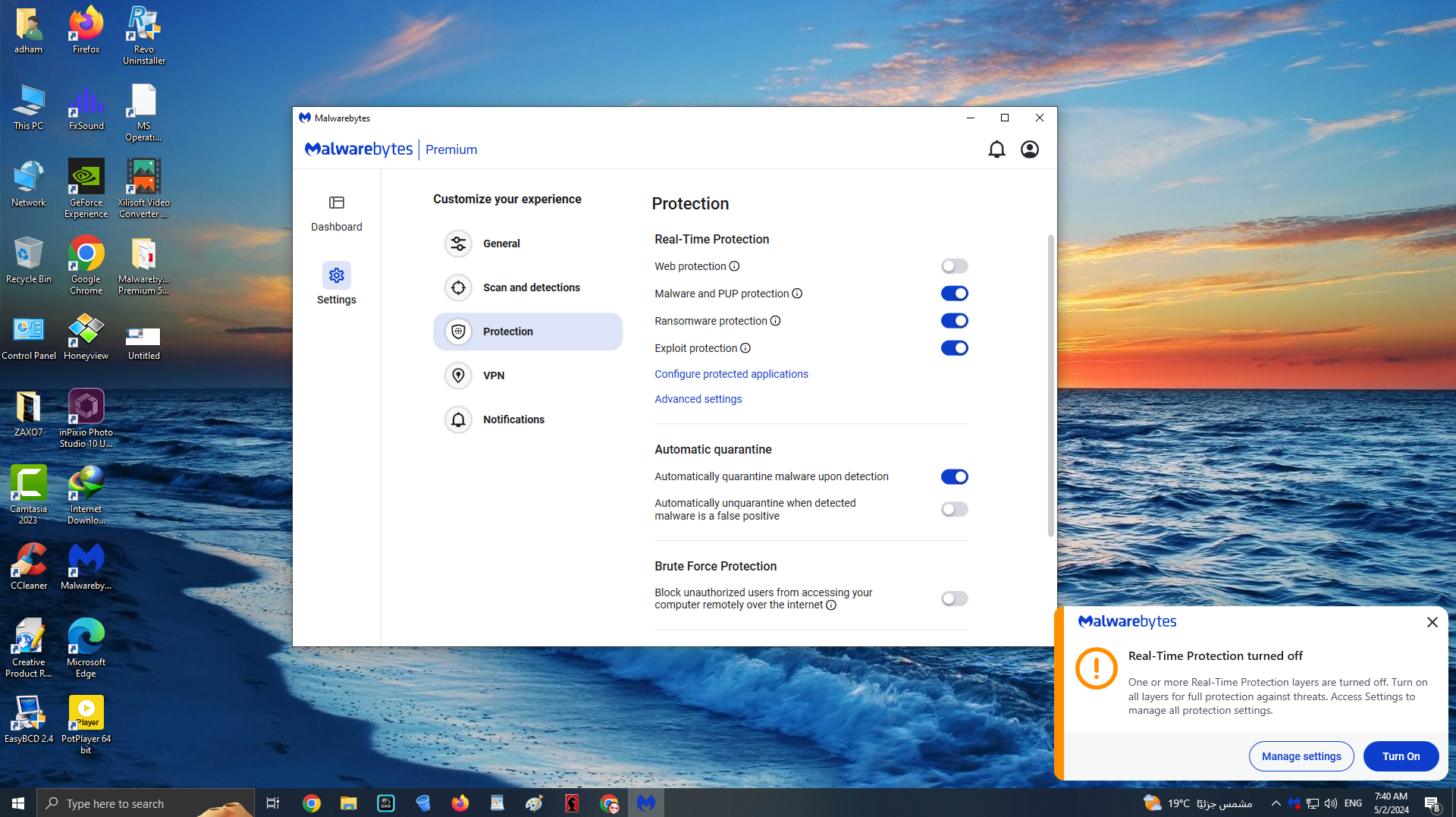Click the Brute Force Protection info icon
The image size is (1456, 817).
[831, 605]
